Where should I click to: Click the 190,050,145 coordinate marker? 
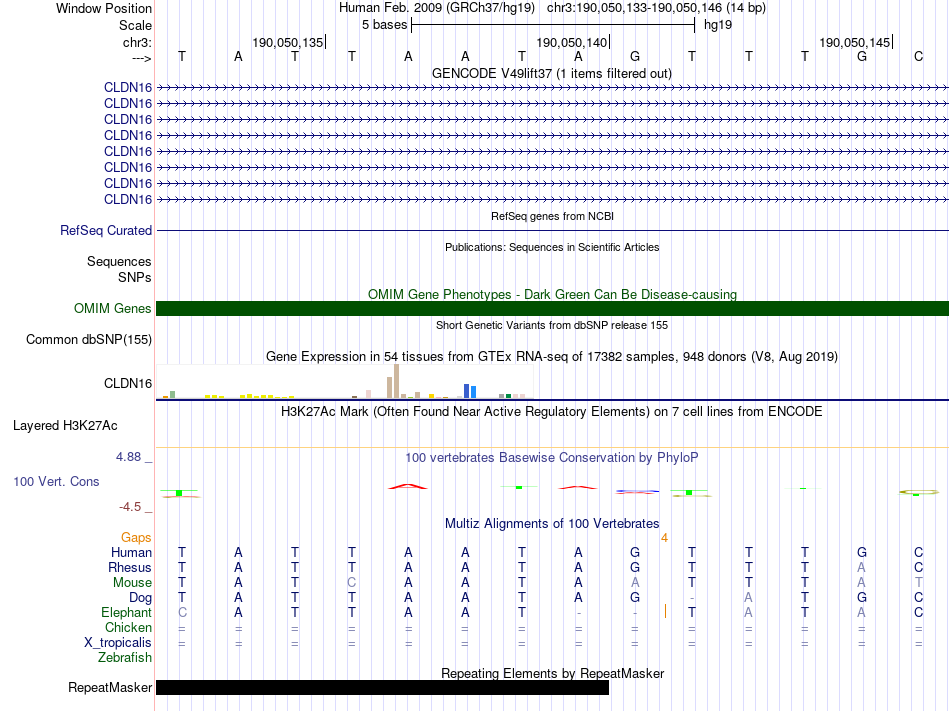pos(855,42)
